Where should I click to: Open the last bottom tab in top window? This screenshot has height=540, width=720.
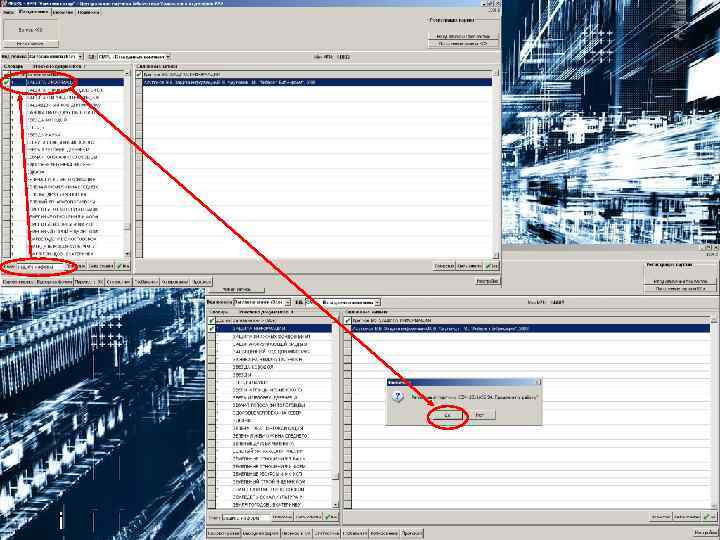(202, 281)
